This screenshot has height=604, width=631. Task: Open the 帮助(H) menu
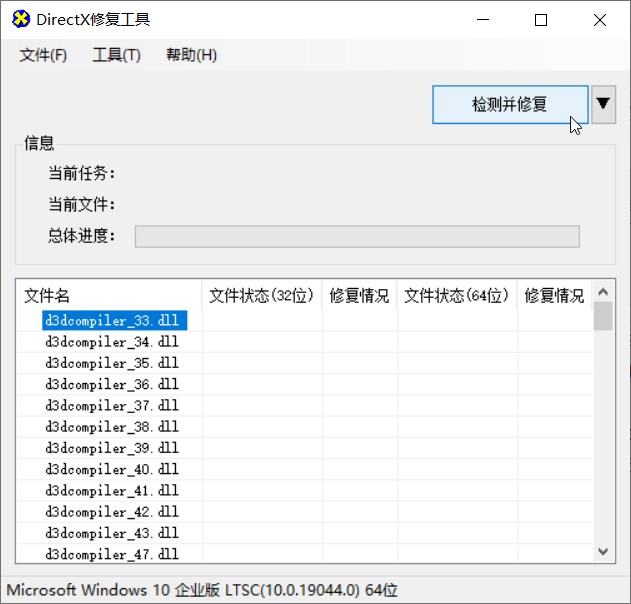tap(192, 55)
